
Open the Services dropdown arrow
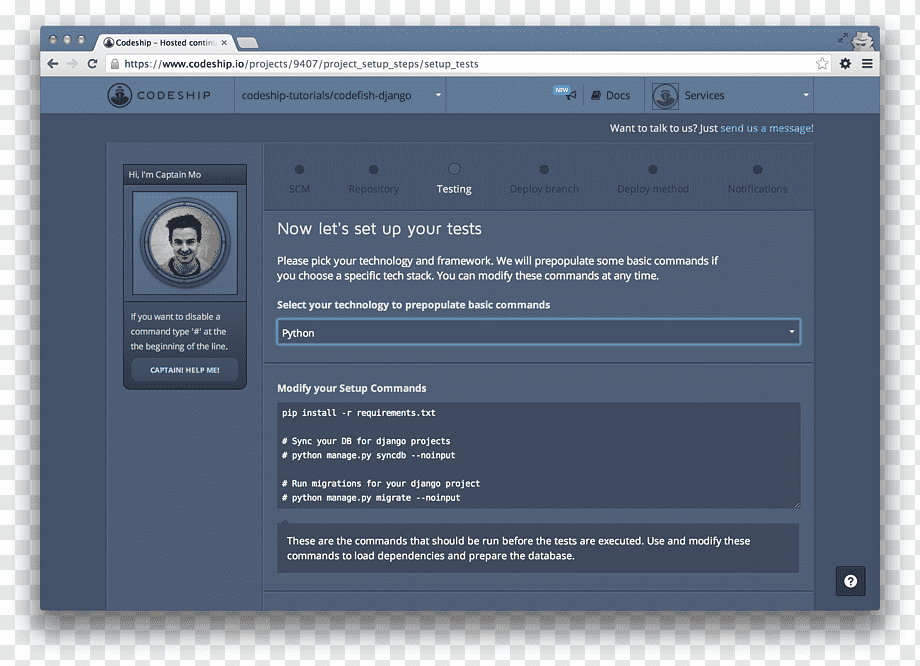[805, 95]
